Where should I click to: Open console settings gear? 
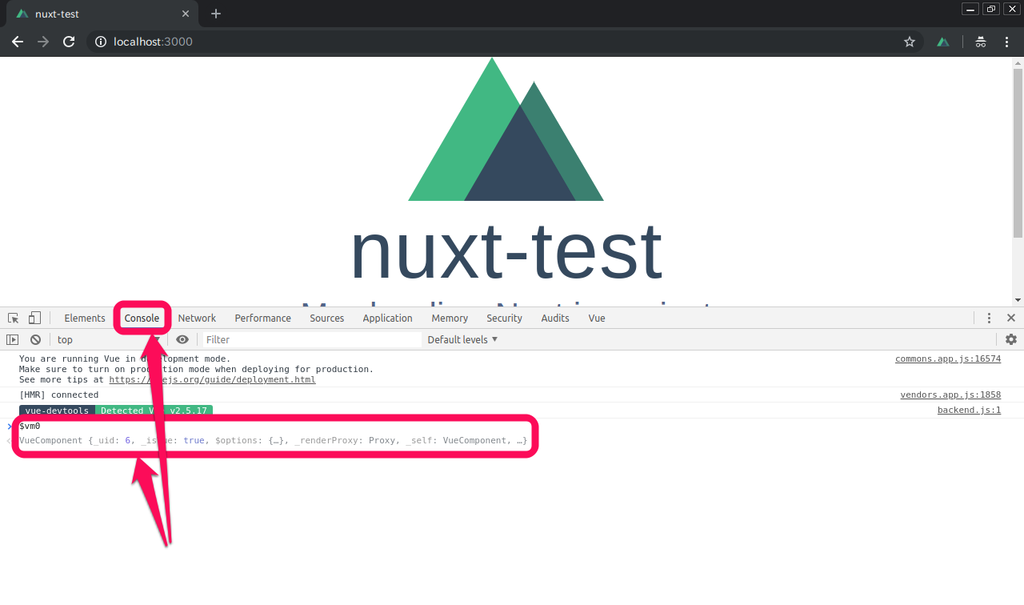coord(1011,340)
